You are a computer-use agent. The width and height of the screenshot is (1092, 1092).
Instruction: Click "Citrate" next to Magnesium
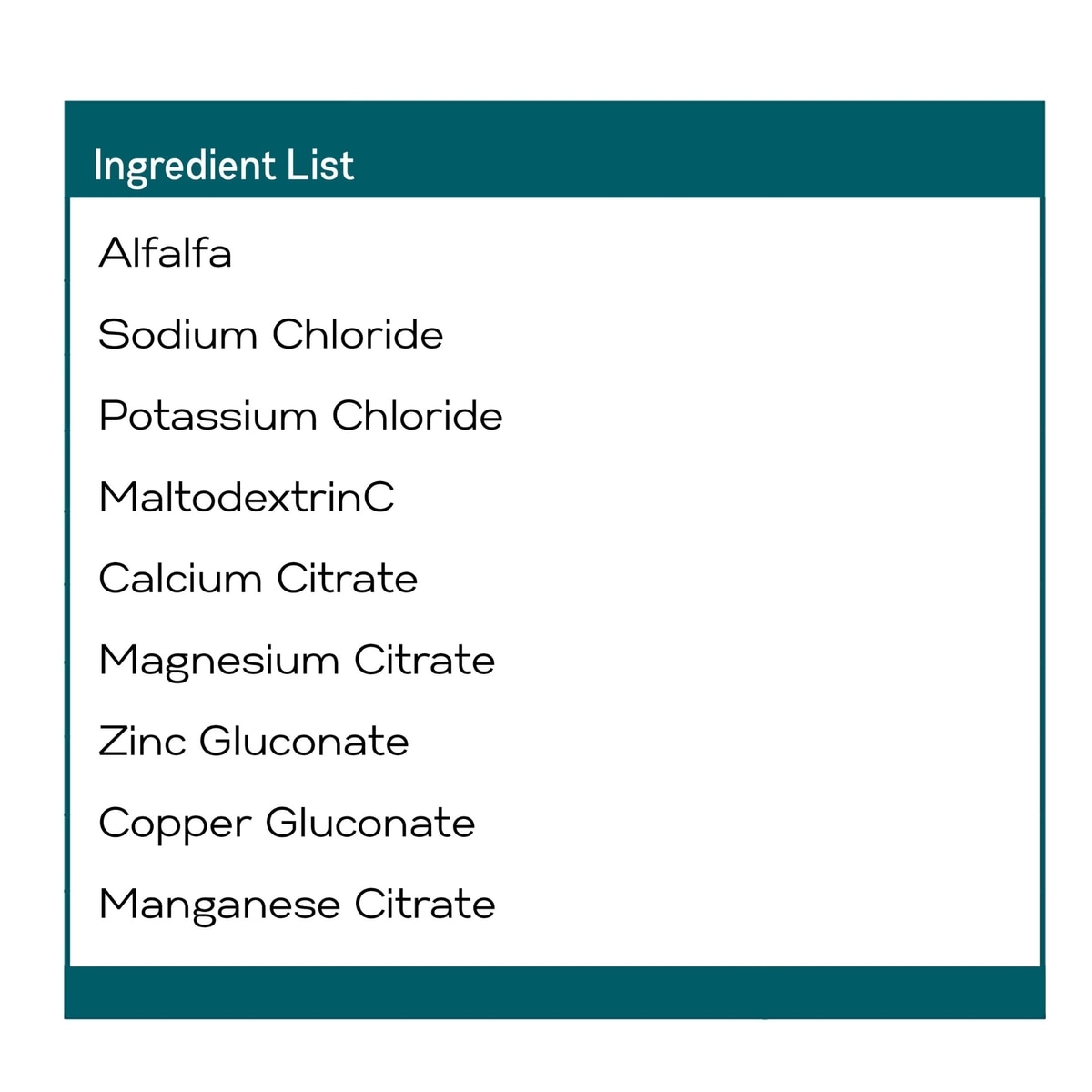tap(424, 661)
